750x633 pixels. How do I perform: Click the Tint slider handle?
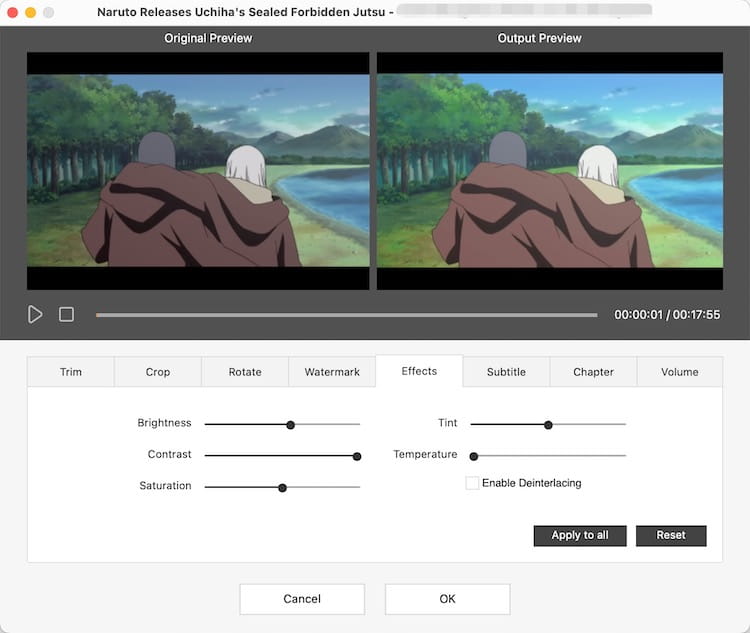coord(548,425)
